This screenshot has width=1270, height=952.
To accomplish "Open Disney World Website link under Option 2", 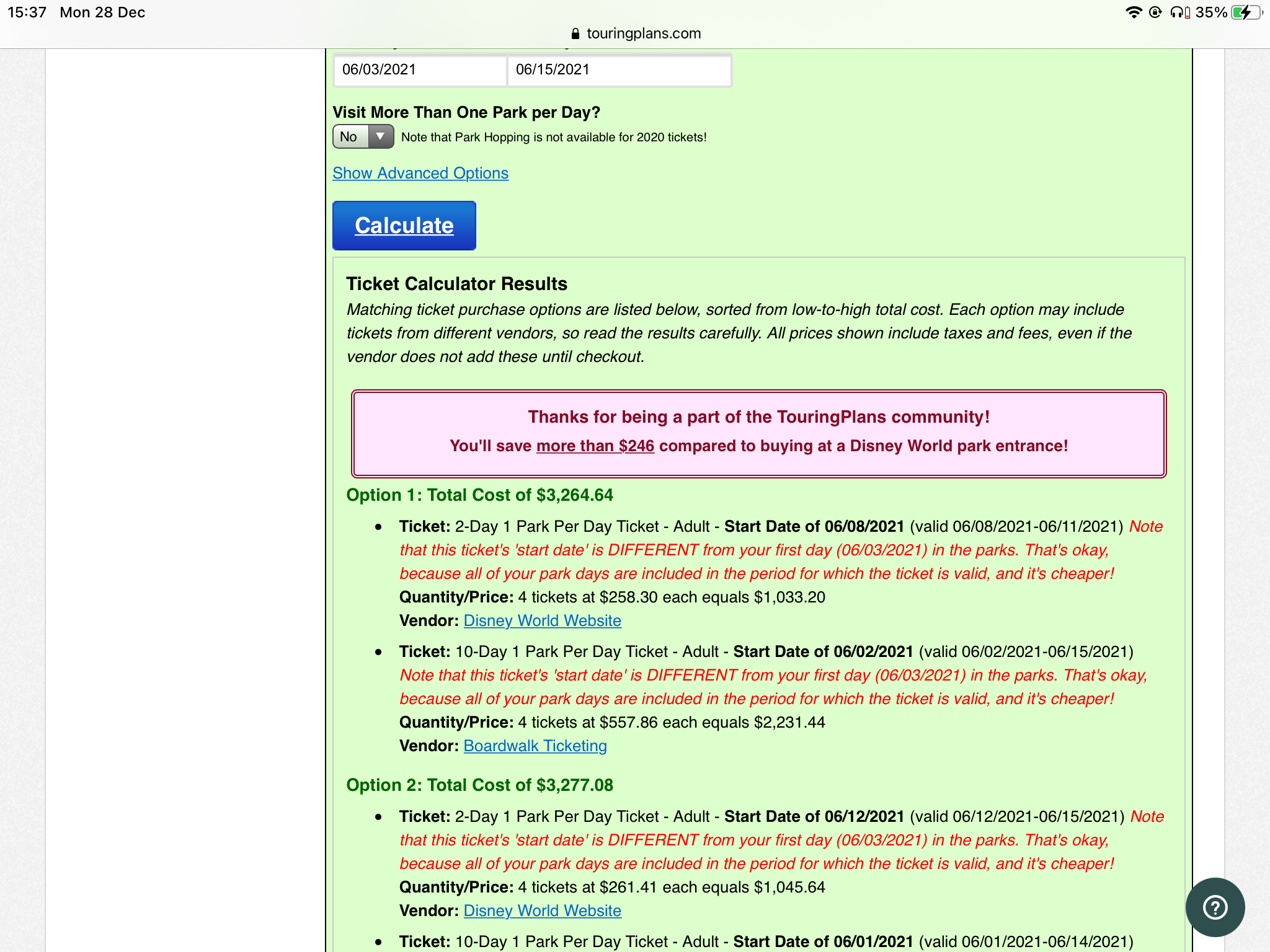I will click(x=542, y=910).
